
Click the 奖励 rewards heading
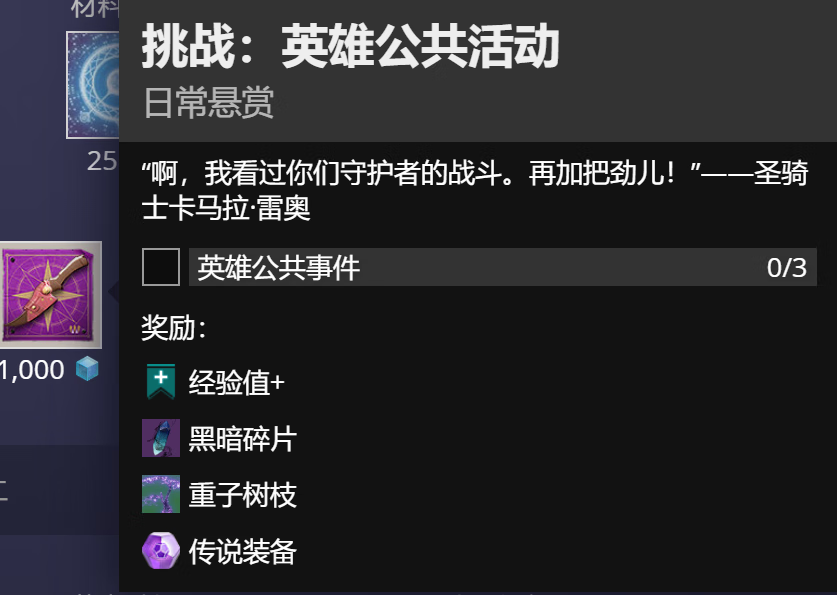point(173,327)
